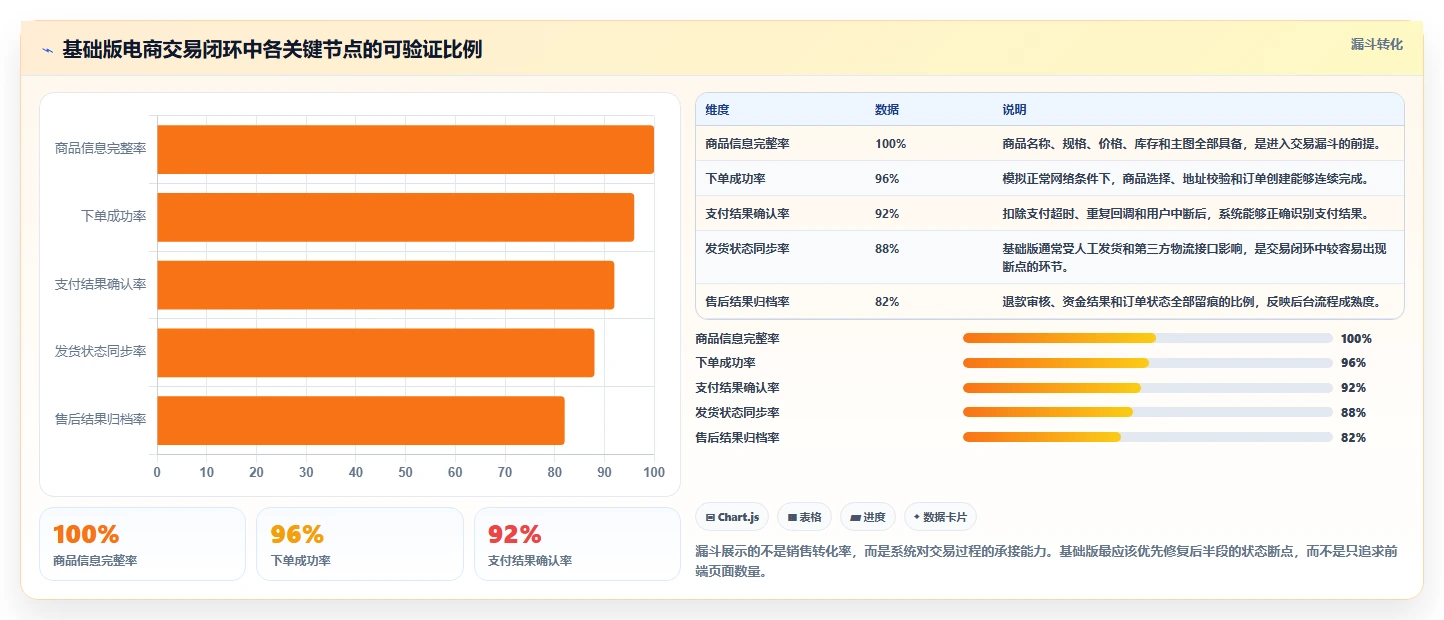
Task: Click the progress list label 发货状态同步率
Action: point(737,413)
